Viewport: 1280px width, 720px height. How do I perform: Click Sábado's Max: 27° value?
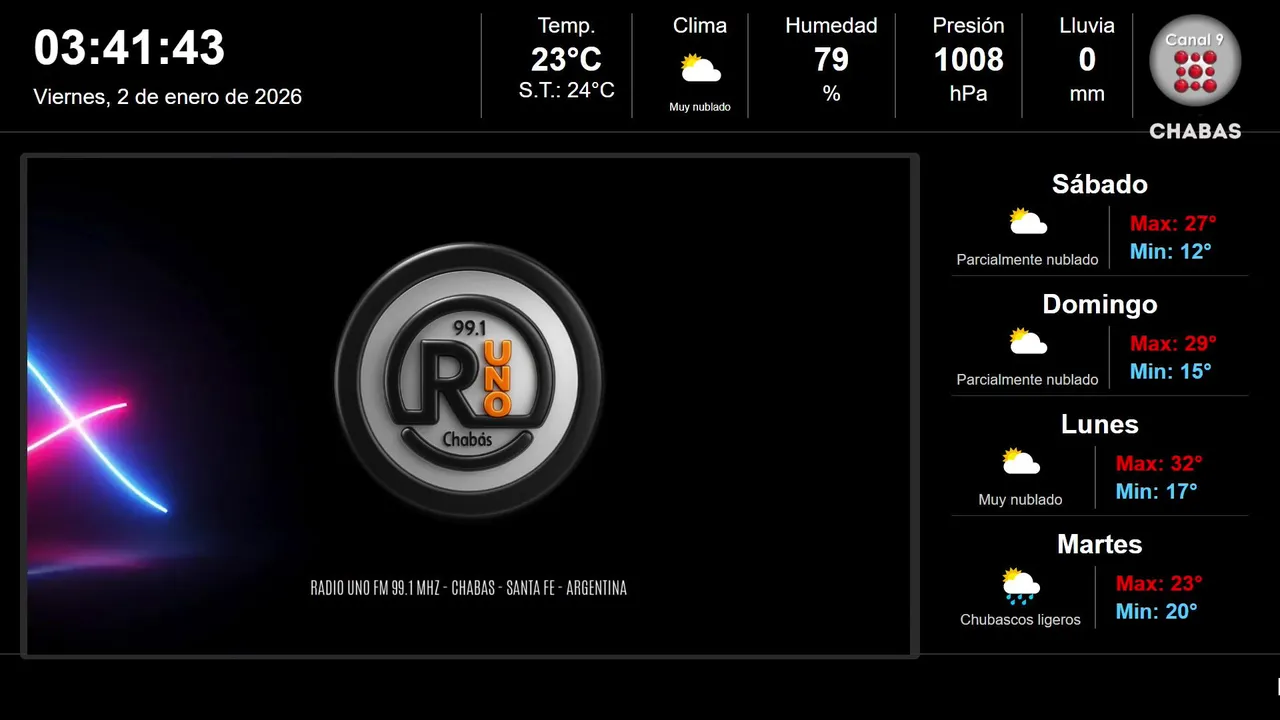coord(1173,223)
